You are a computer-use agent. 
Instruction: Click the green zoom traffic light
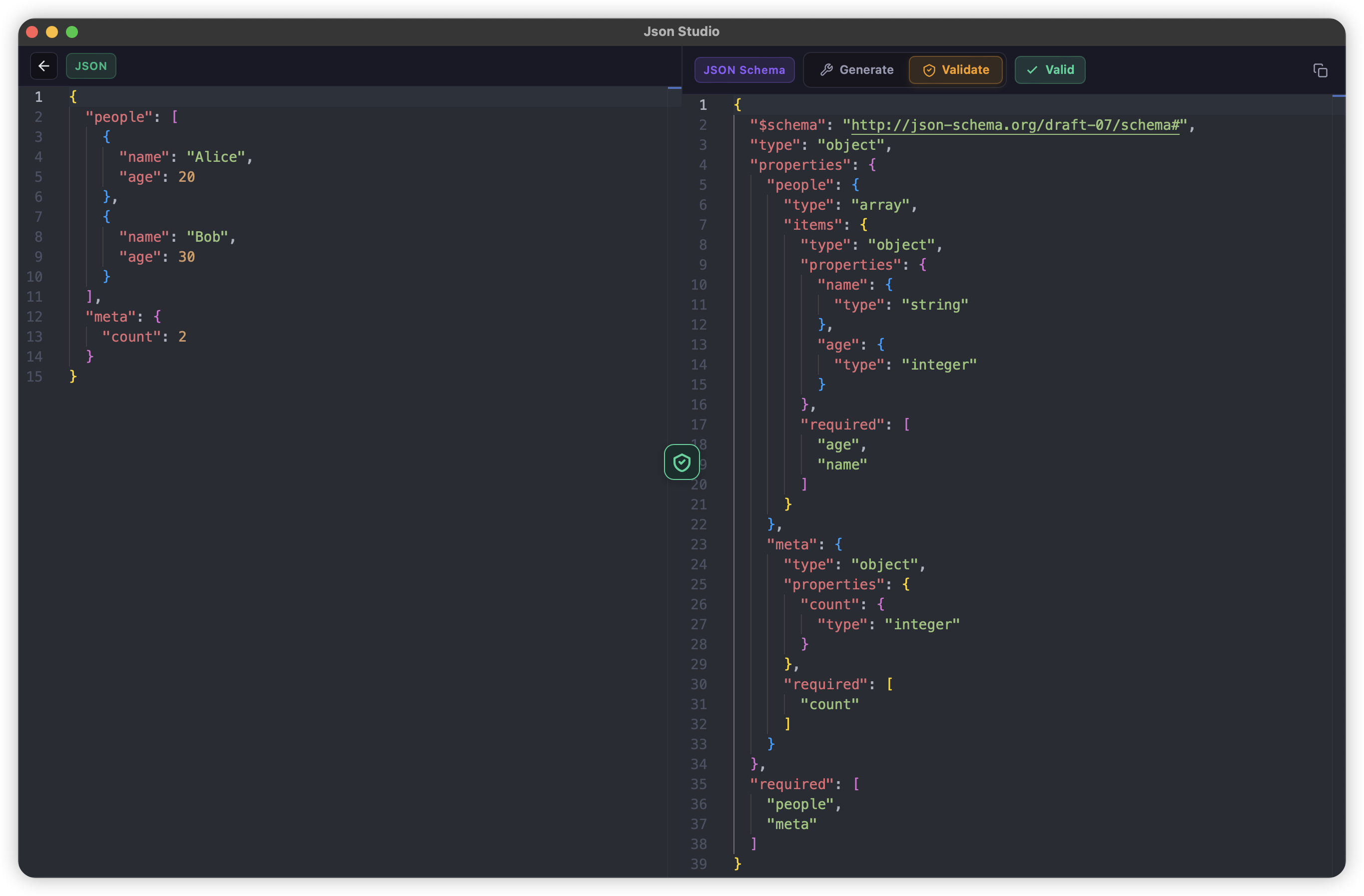71,32
